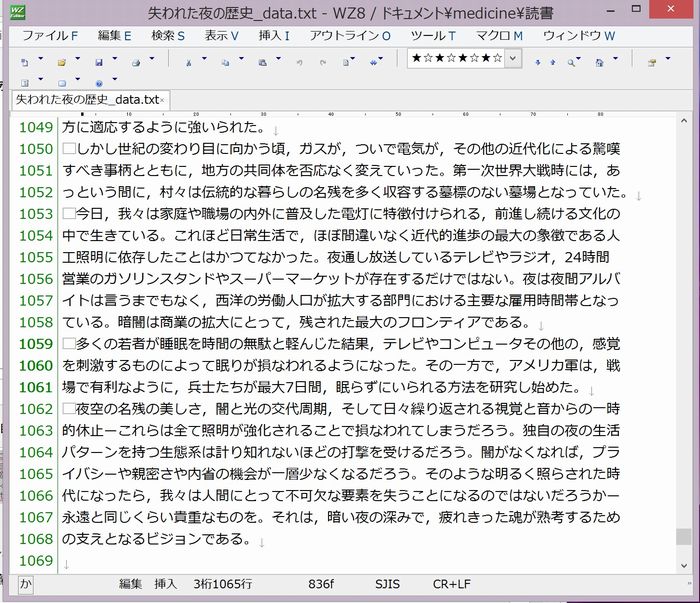This screenshot has height=603, width=700.
Task: Click the Open folder toolbar icon
Action: pos(62,63)
